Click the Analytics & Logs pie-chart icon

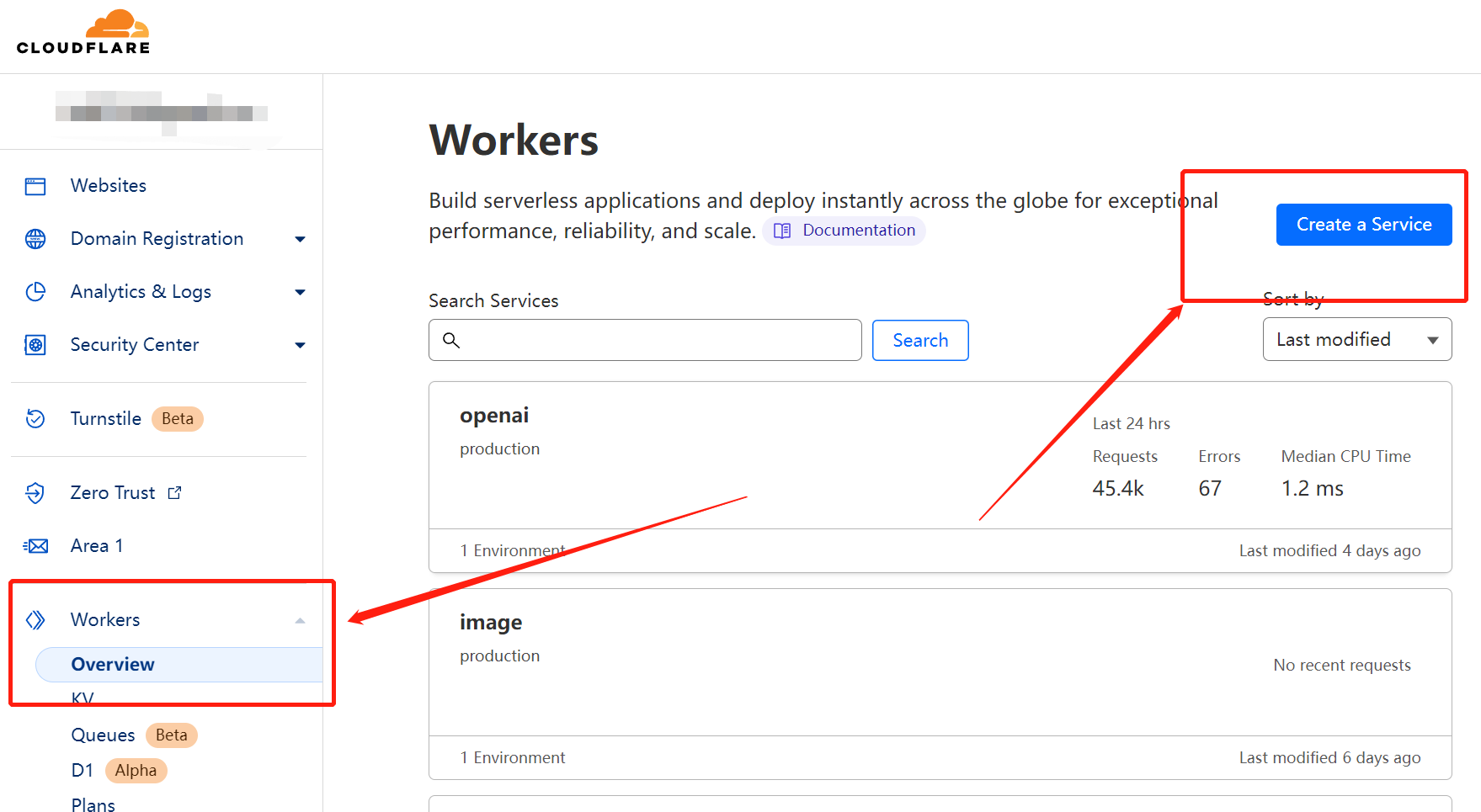35,292
